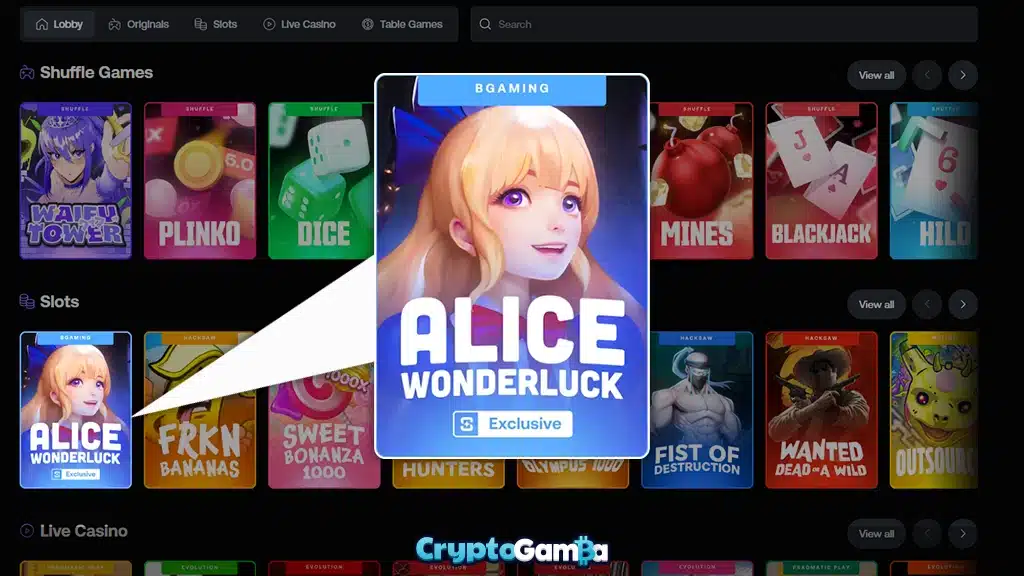This screenshot has height=576, width=1024.
Task: Click the Lobby home icon
Action: pos(42,24)
